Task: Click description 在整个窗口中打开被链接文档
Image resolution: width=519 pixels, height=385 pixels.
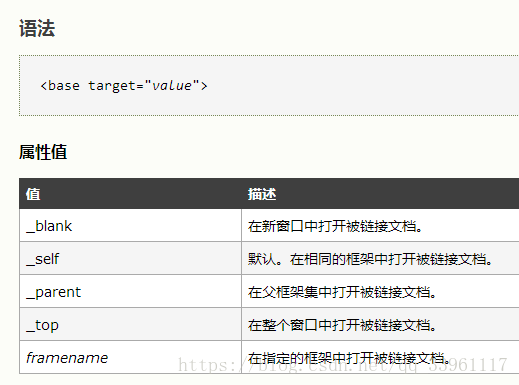Action: tap(342, 325)
